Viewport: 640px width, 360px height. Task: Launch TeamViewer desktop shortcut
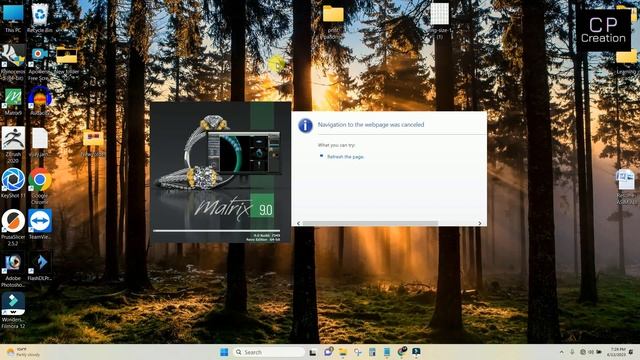tap(40, 224)
